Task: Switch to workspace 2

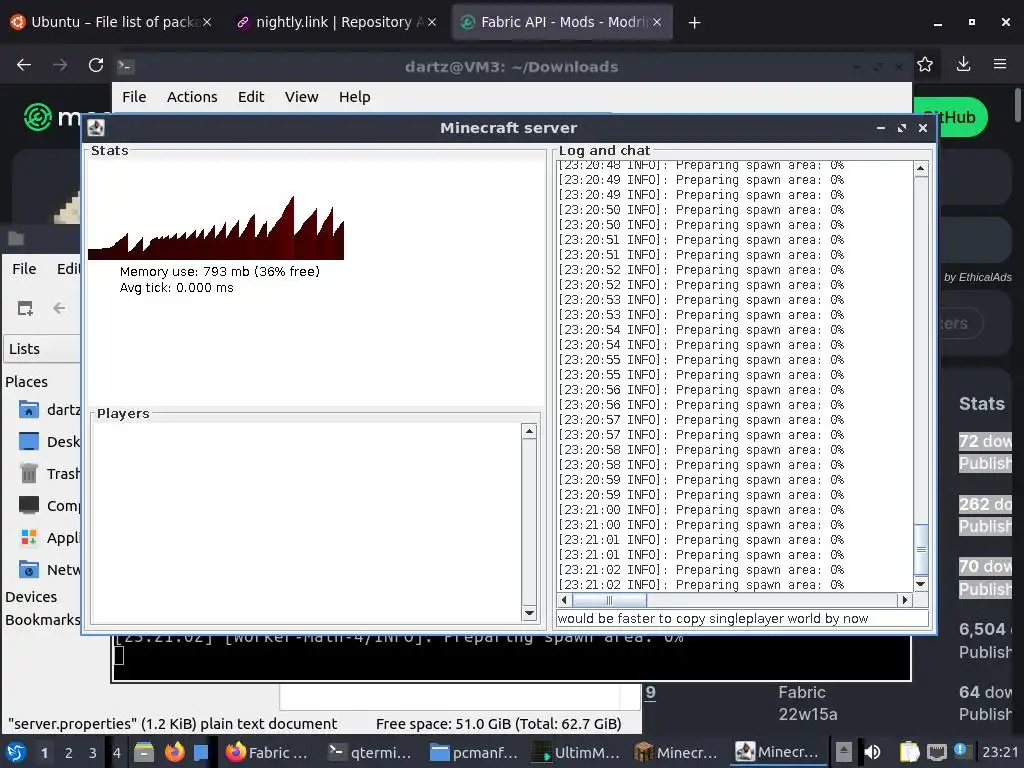Action: (69, 753)
